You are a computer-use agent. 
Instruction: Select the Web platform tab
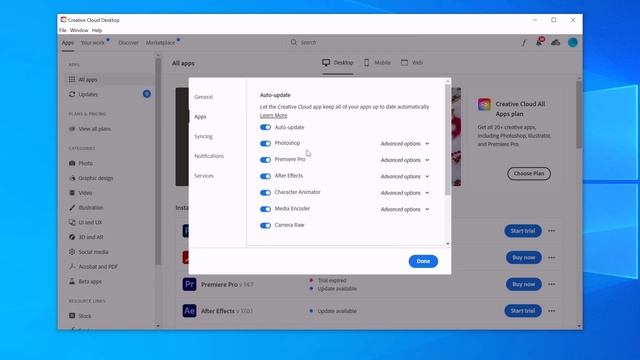(x=411, y=63)
